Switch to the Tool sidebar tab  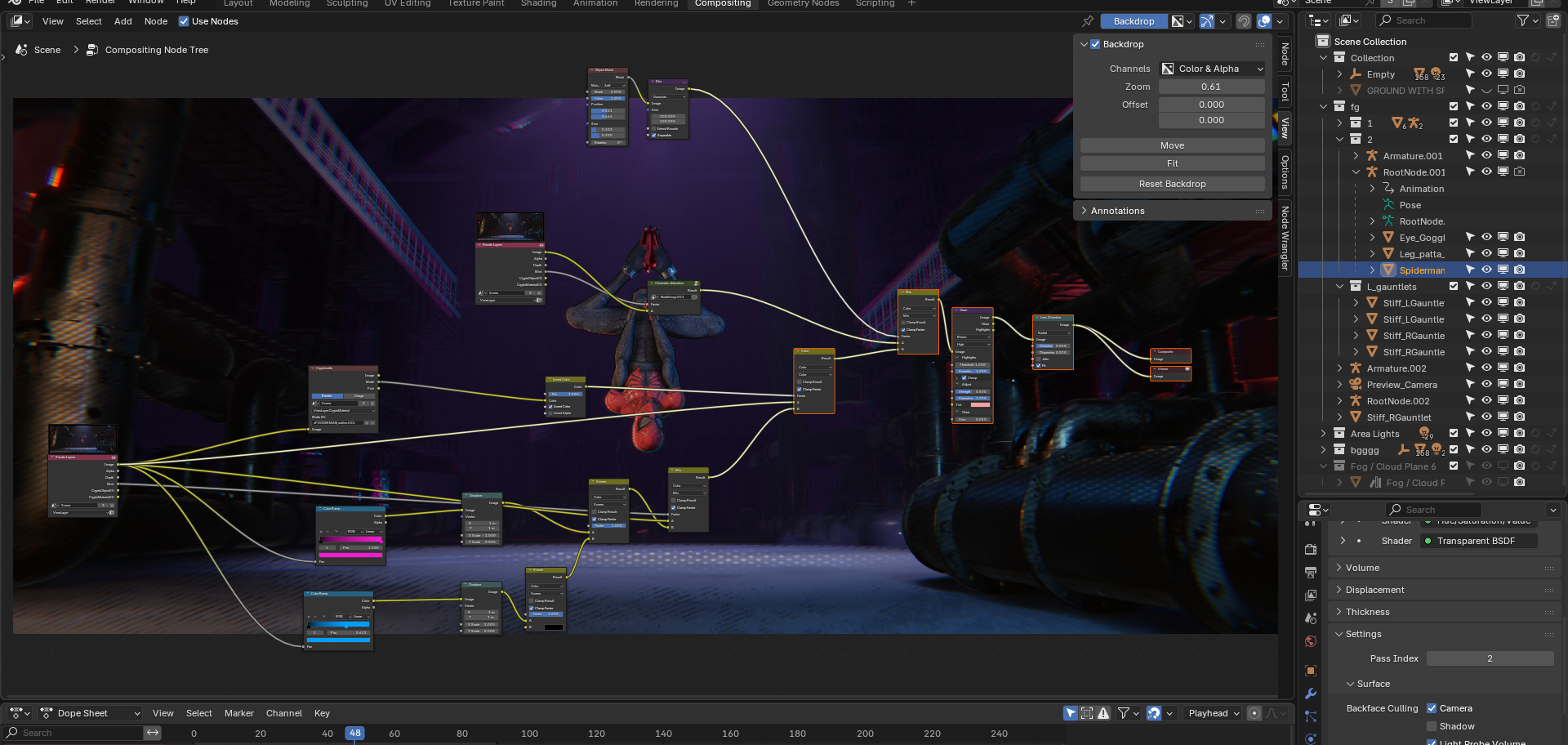1285,91
